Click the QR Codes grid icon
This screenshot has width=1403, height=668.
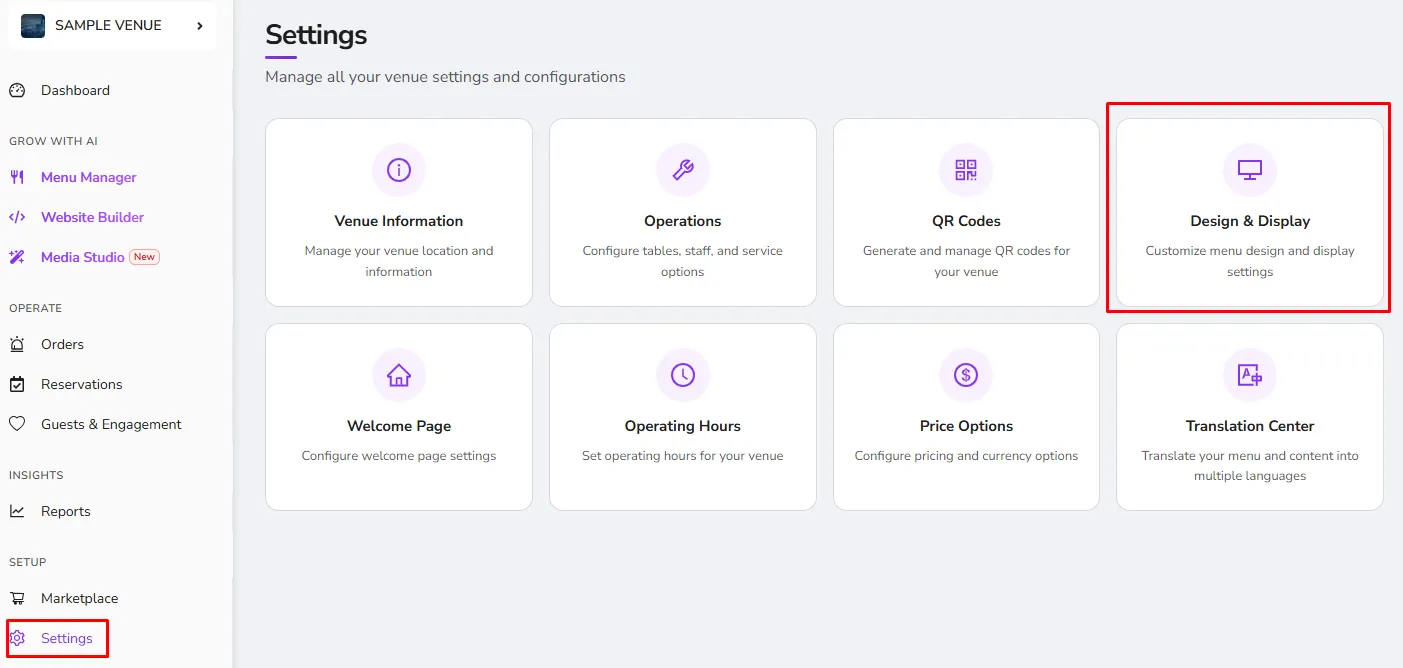point(966,170)
